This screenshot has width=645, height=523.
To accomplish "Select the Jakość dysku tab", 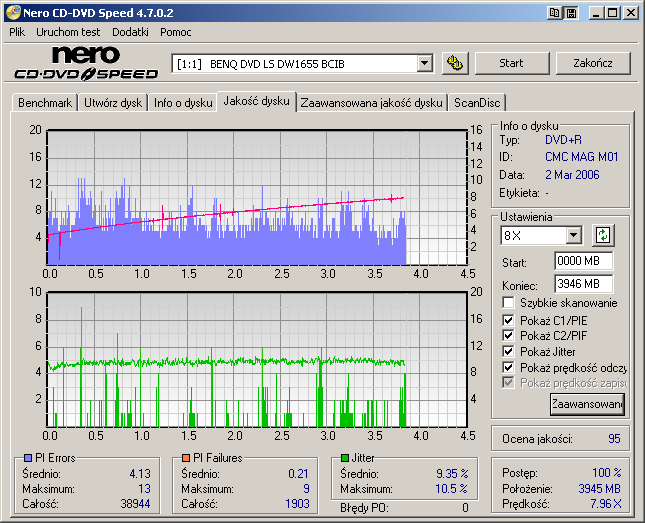I will [256, 101].
